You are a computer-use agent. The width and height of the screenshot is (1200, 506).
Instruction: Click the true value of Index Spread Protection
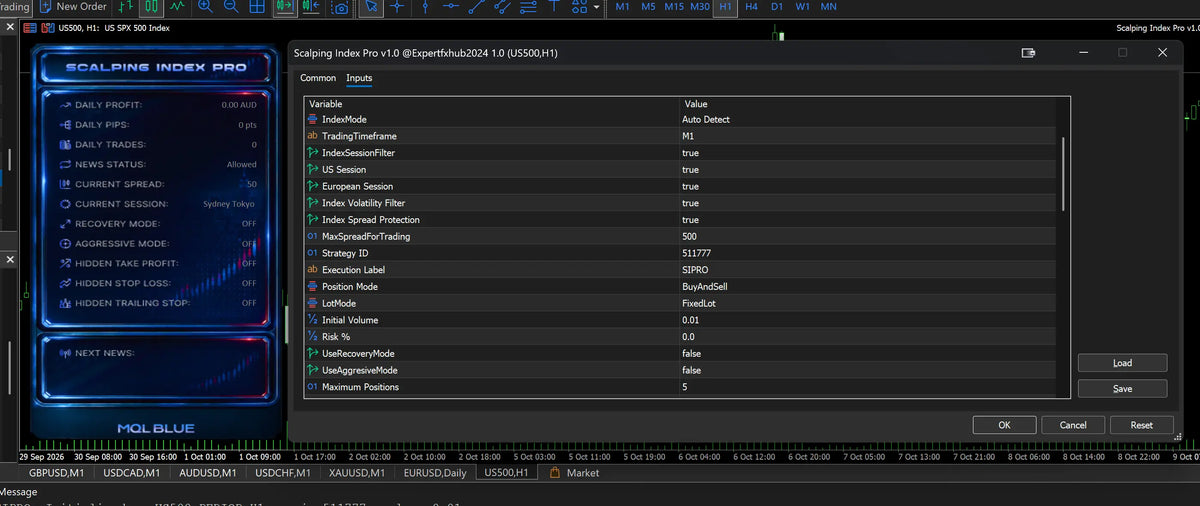point(690,219)
